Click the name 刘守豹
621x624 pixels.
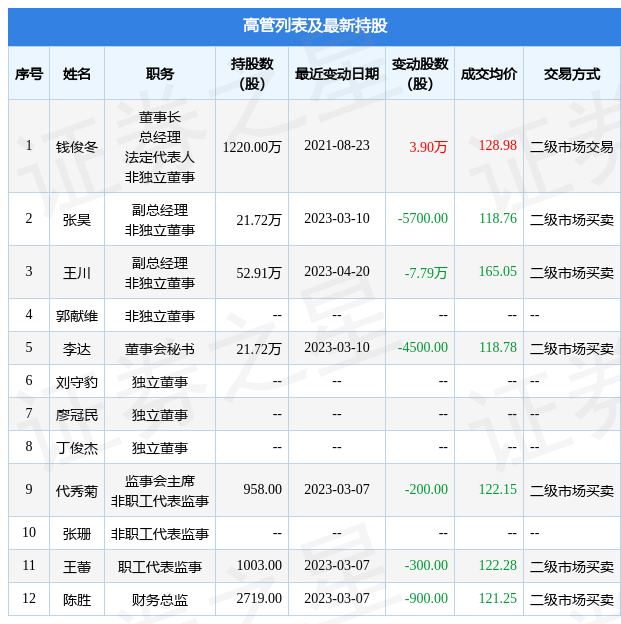pyautogui.click(x=77, y=382)
